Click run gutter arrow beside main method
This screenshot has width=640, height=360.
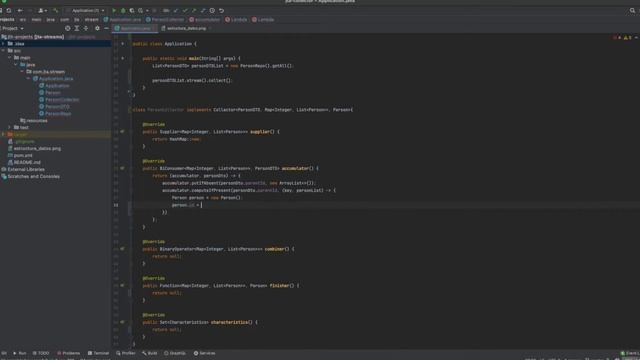[122, 58]
